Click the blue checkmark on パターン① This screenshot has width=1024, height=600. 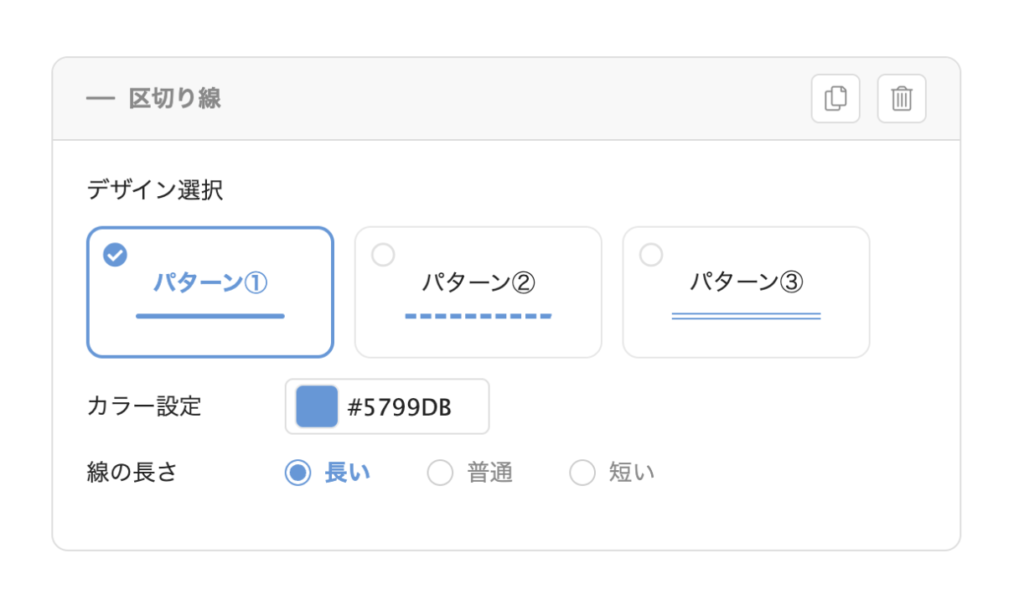tap(115, 255)
